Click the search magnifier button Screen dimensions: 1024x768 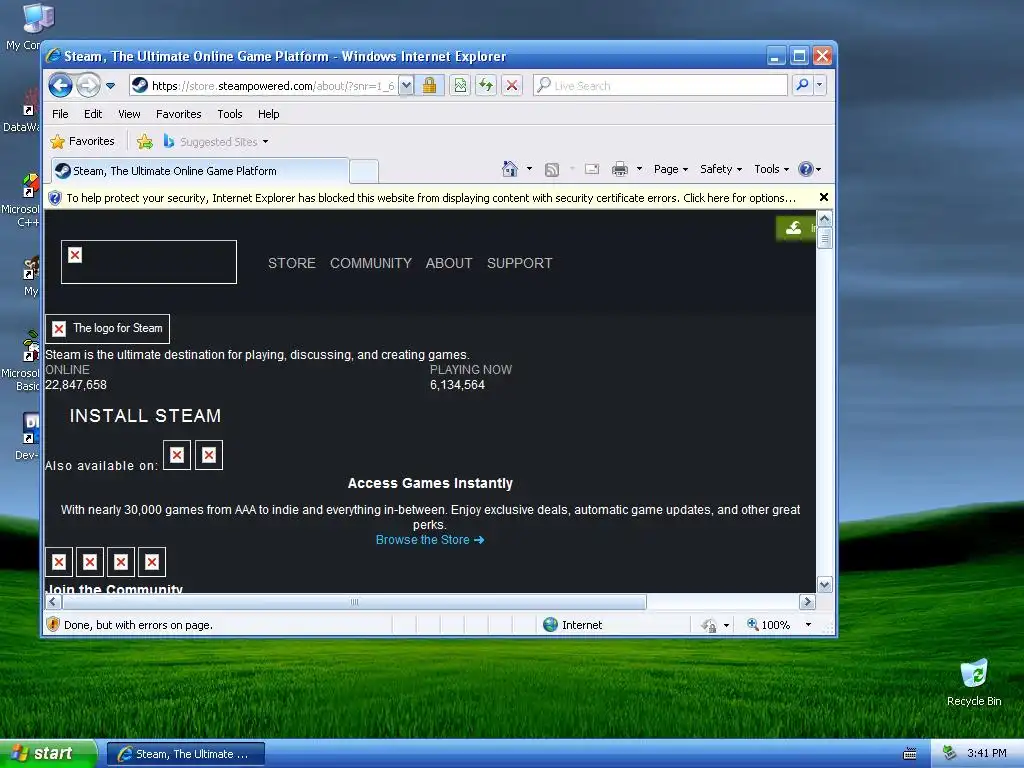coord(802,85)
